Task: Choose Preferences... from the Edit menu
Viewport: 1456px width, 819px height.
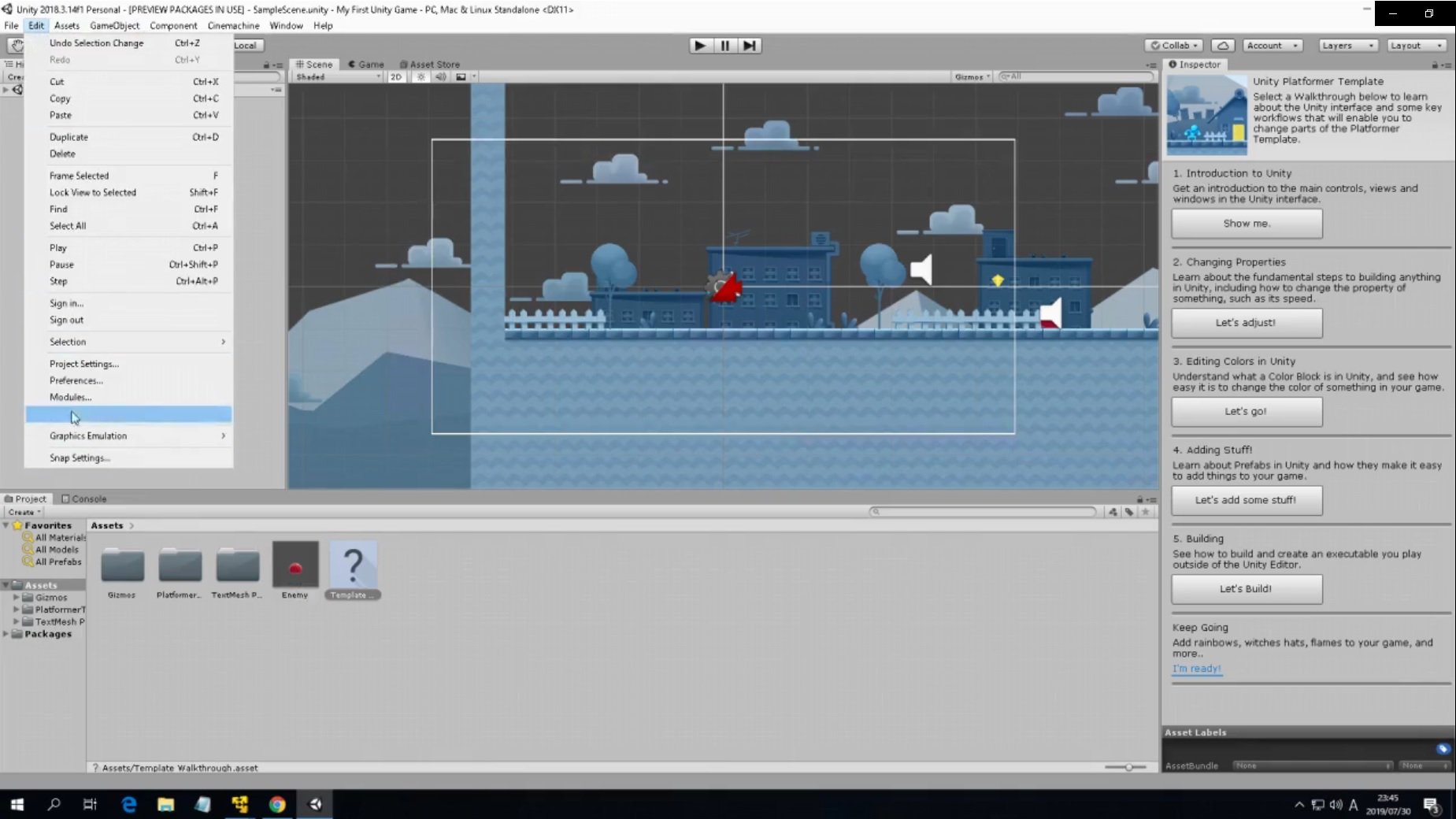Action: click(x=129, y=380)
